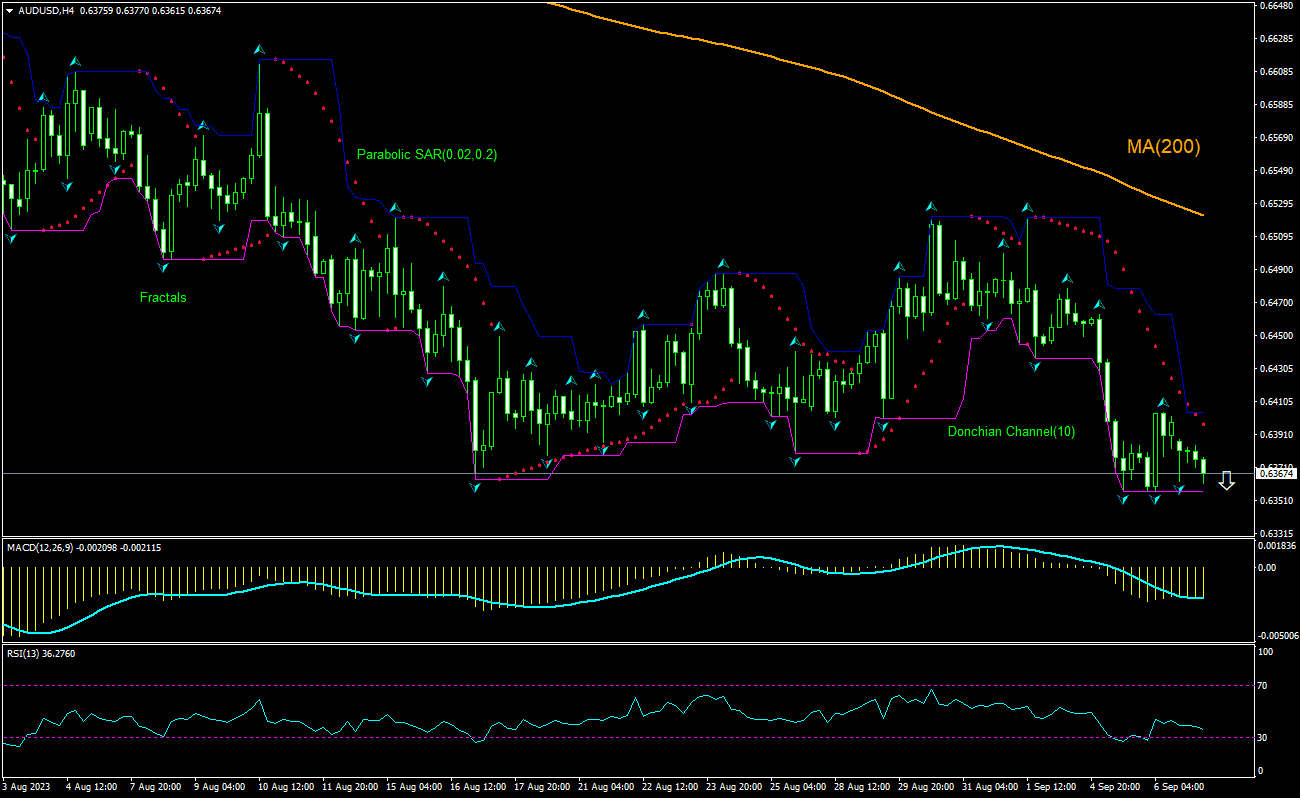Select the Fractals text label
The width and height of the screenshot is (1300, 798).
[163, 297]
